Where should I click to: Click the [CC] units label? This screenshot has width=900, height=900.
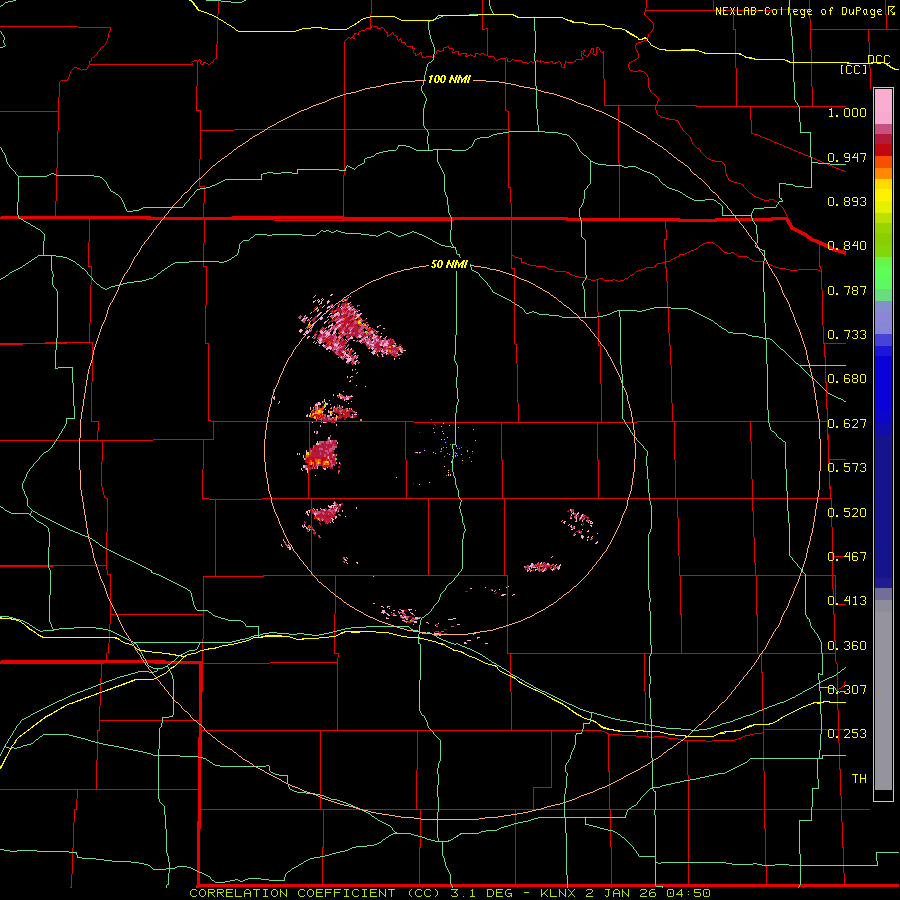[x=854, y=69]
